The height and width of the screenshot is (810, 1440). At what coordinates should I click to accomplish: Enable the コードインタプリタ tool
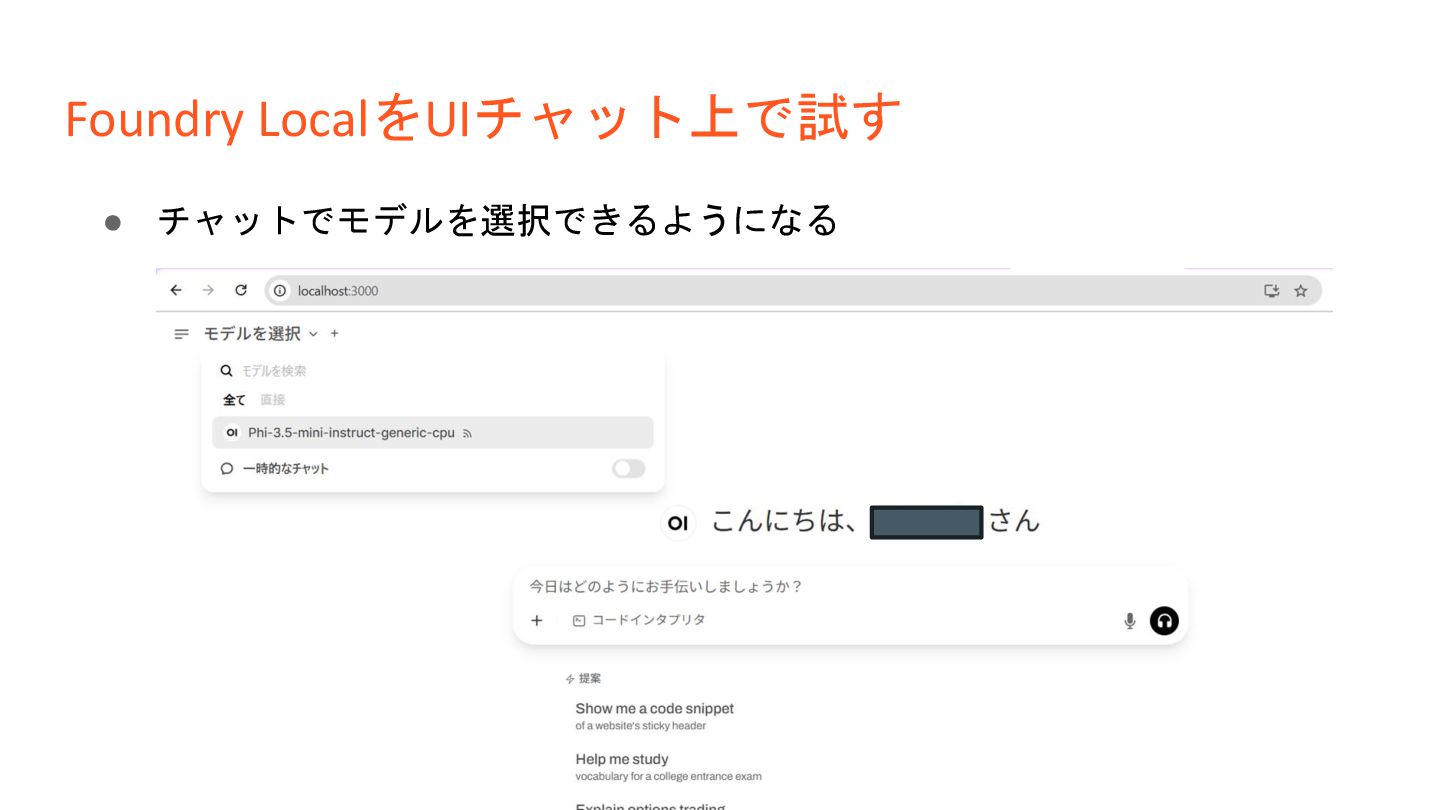pos(639,620)
